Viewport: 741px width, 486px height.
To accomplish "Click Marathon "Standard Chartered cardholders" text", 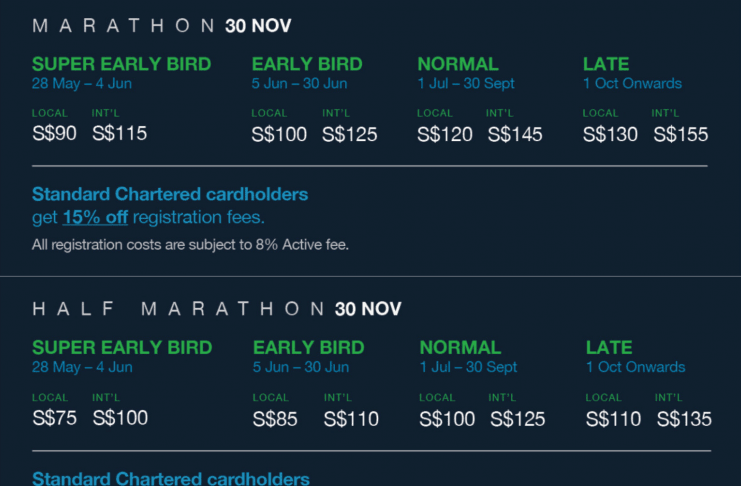I will pos(170,194).
